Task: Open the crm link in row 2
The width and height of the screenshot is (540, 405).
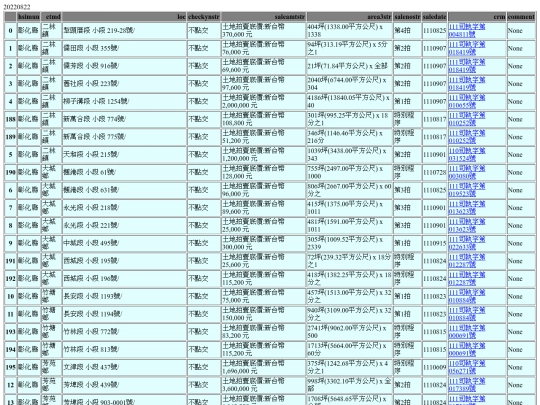Action: point(467,66)
